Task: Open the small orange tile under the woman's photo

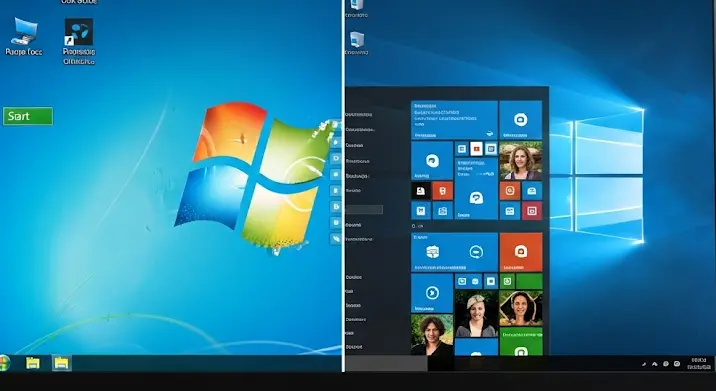Action: point(510,190)
